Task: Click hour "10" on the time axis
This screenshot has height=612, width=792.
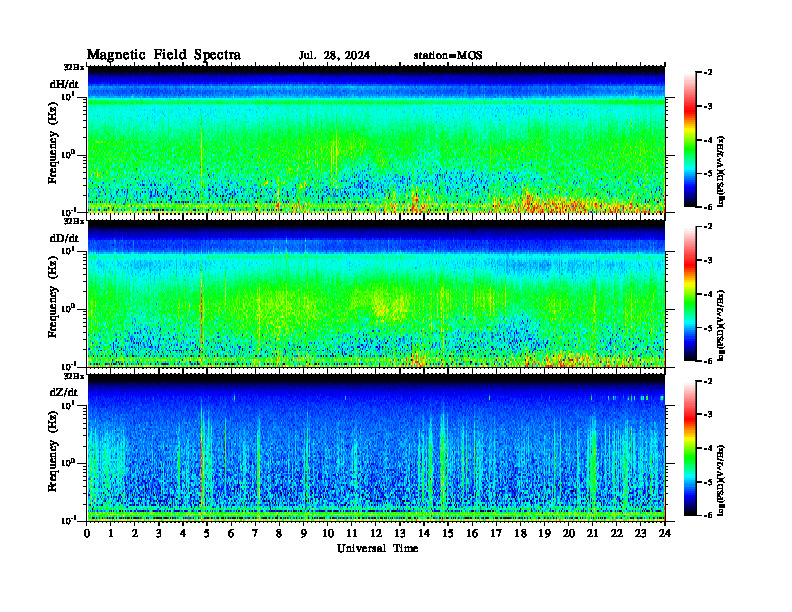Action: [x=328, y=533]
